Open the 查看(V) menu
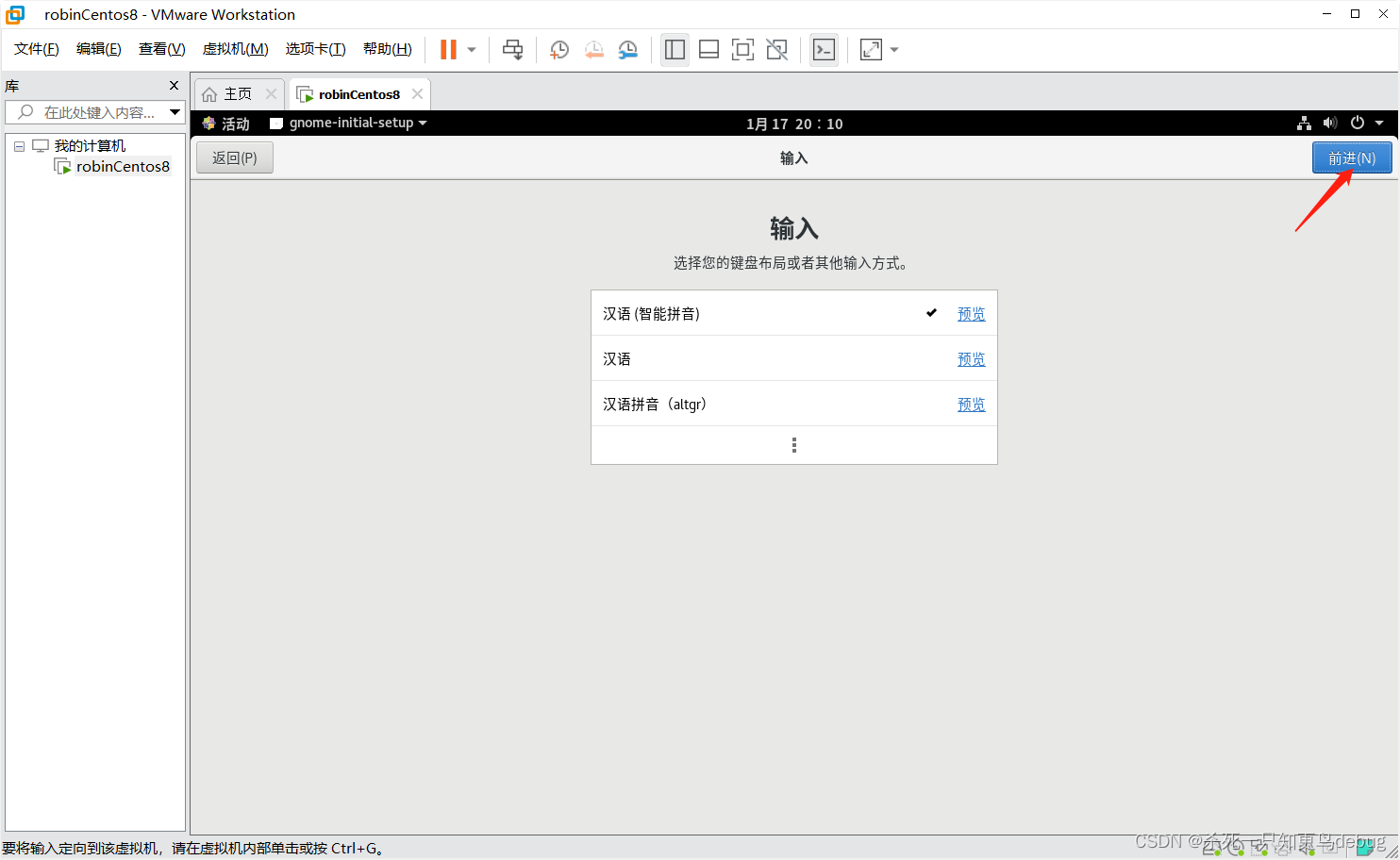This screenshot has width=1400, height=860. click(161, 49)
